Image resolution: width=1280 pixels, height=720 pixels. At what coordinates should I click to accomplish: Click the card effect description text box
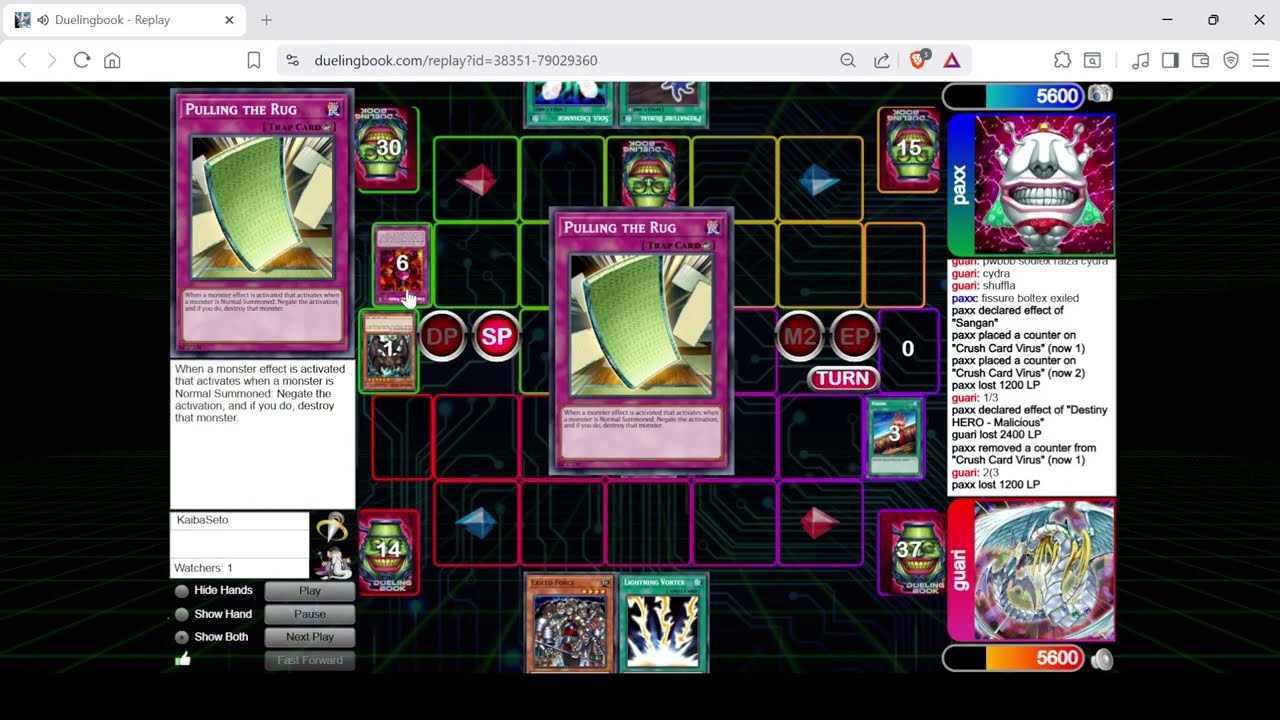[262, 434]
